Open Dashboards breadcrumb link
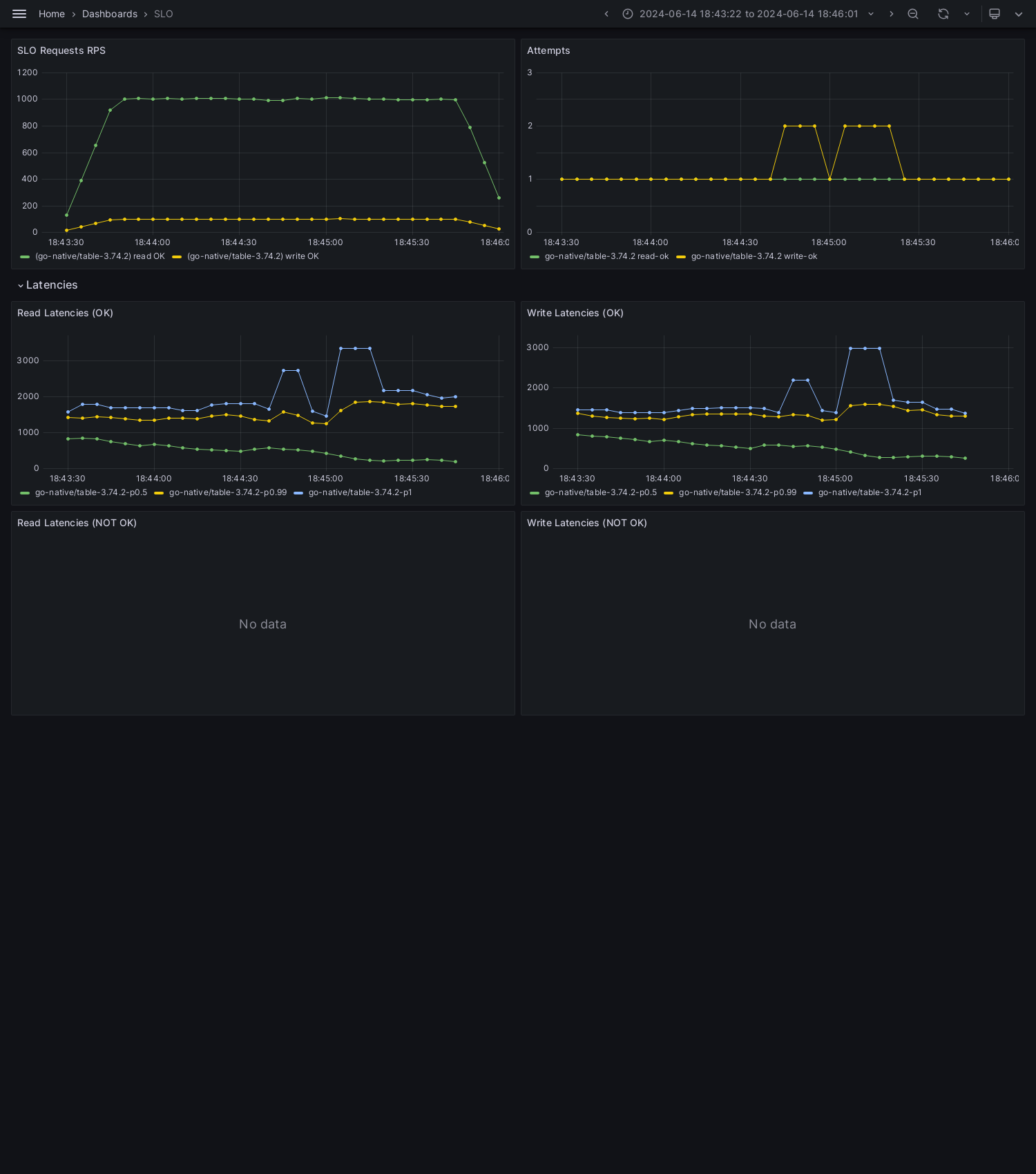Screen dimensions: 1036x1174 (110, 14)
